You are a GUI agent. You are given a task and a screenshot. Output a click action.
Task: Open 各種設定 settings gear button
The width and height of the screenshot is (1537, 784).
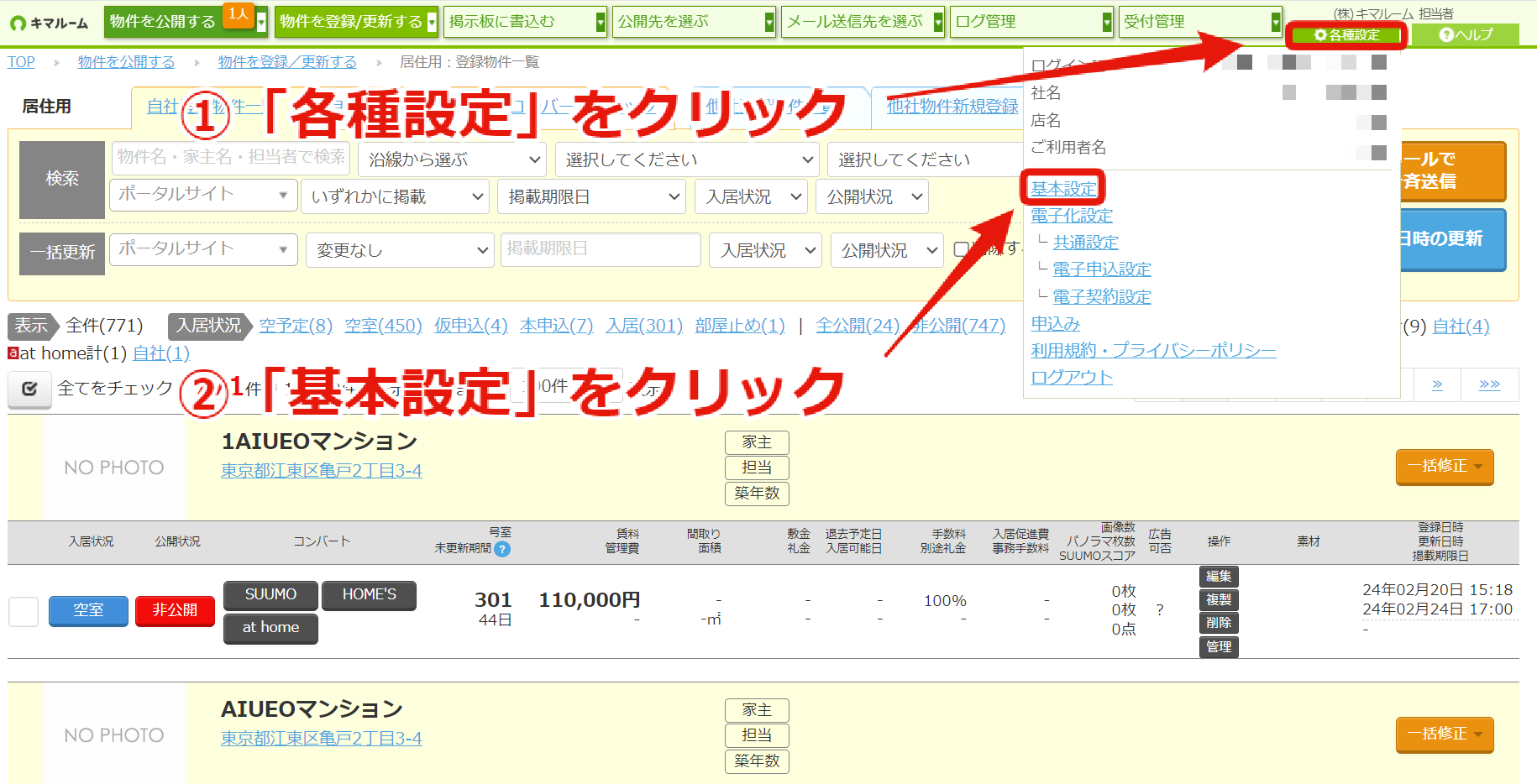(x=1346, y=34)
